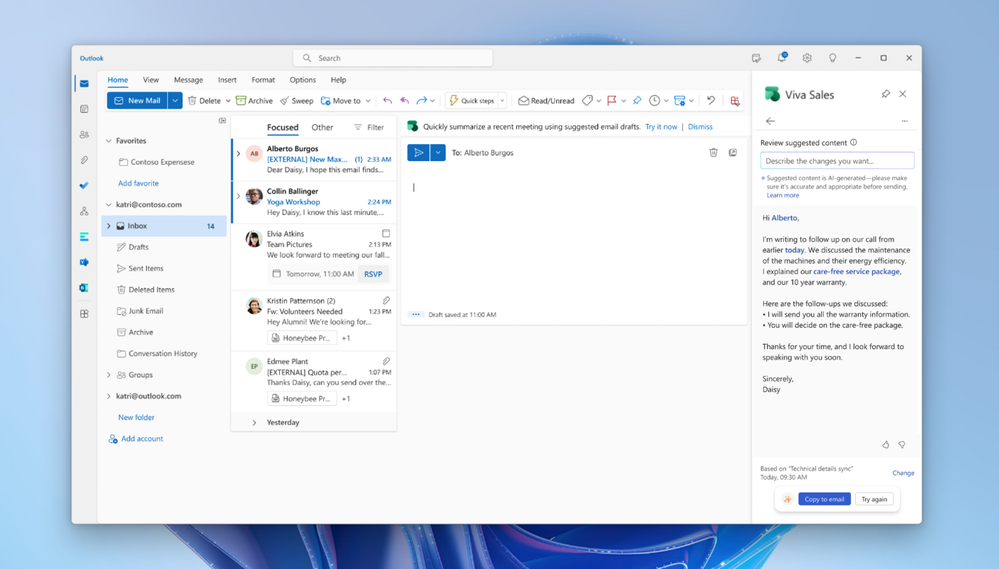Open the Move to dropdown arrow
999x569 pixels.
(x=368, y=101)
